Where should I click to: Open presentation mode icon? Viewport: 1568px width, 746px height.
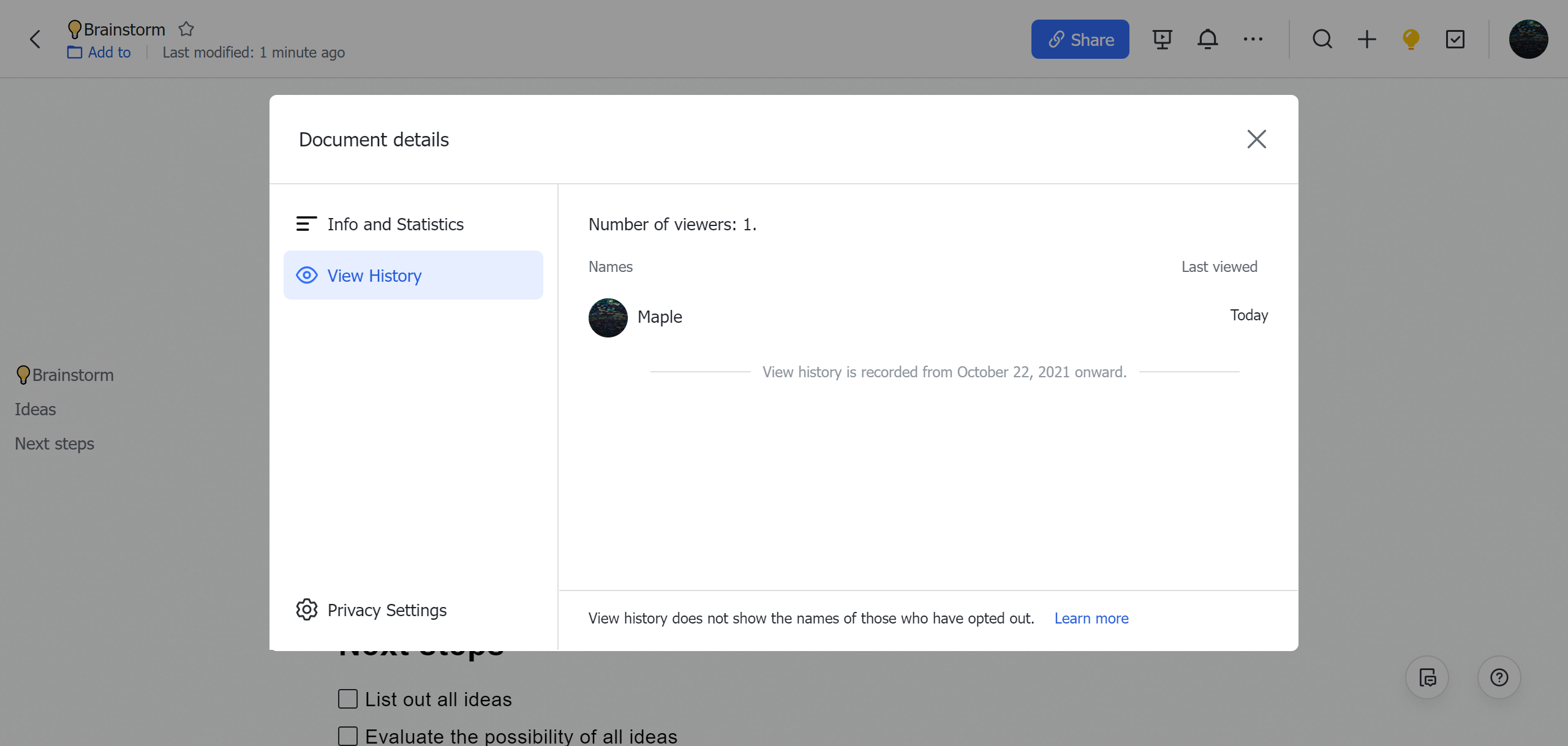(x=1162, y=40)
